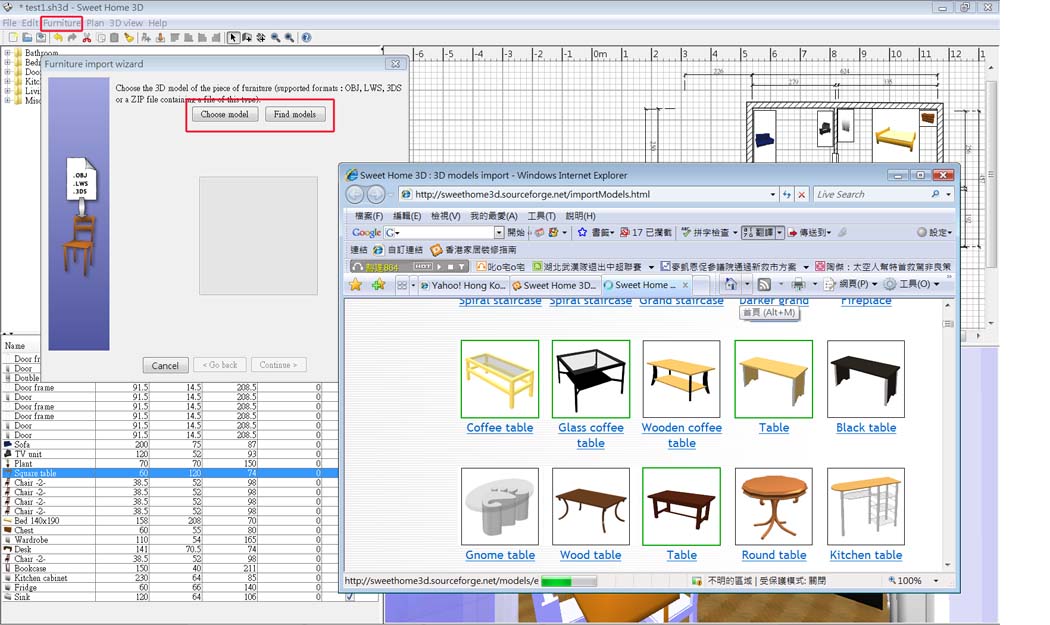Click the IE Refresh page icon
This screenshot has height=625, width=1050.
[787, 194]
